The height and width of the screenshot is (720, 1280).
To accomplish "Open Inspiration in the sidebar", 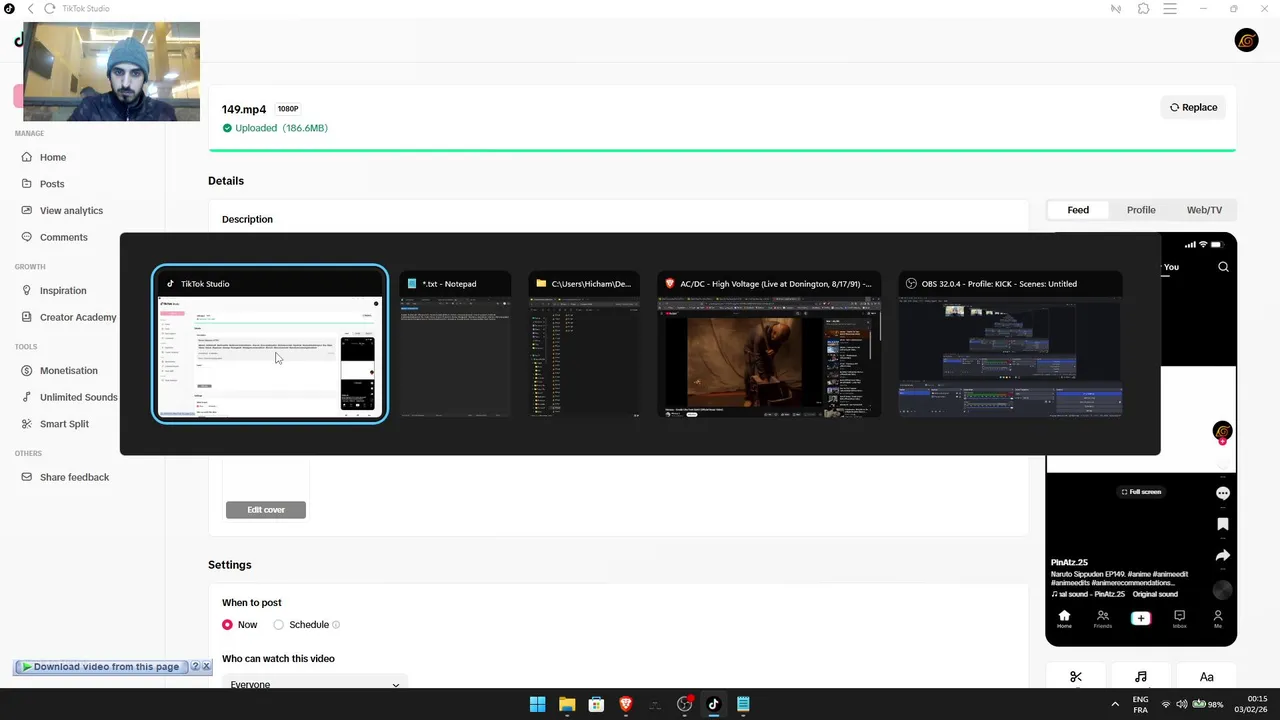I will (63, 291).
